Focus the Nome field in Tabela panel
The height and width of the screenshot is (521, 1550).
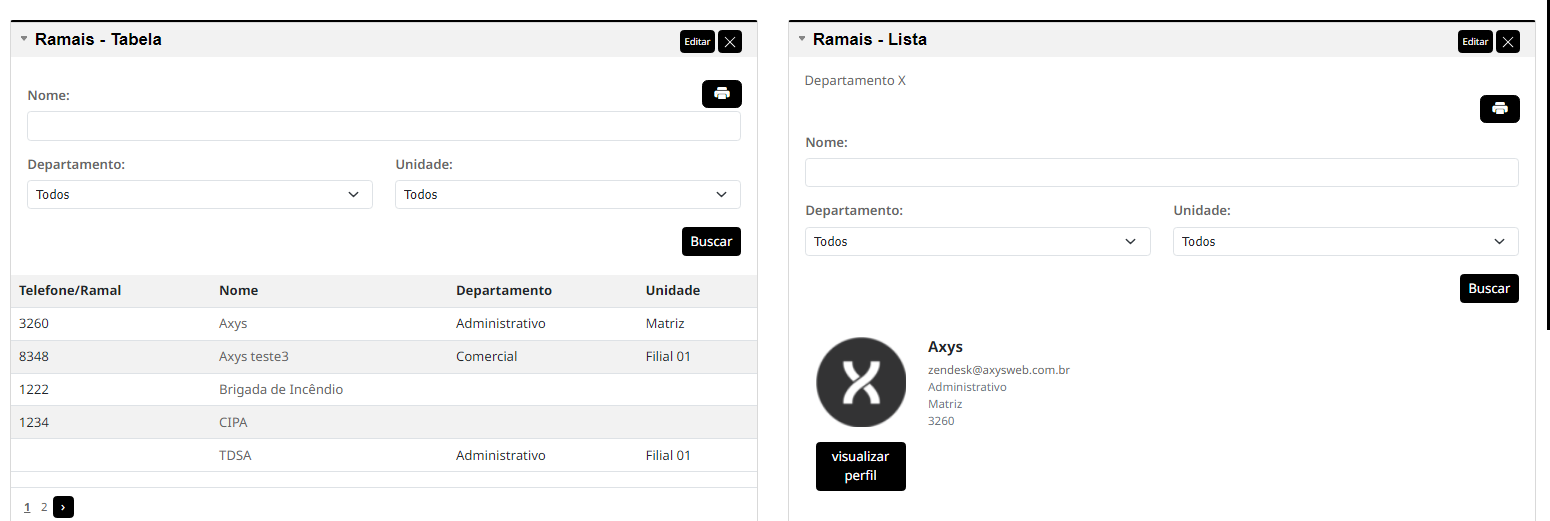[x=384, y=126]
